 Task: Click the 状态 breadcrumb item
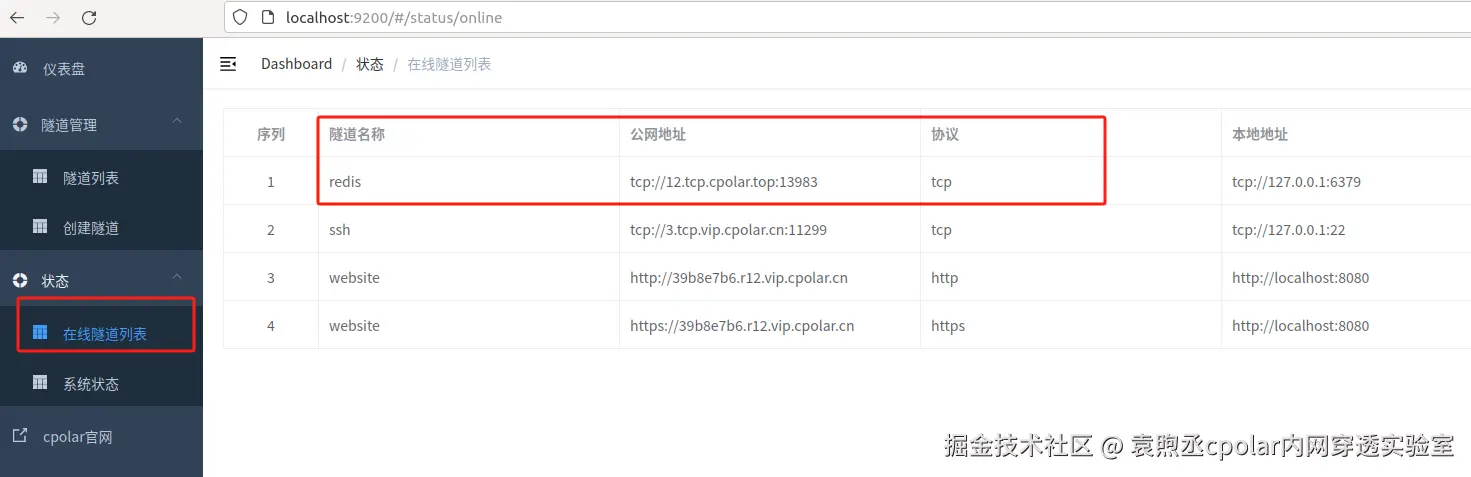click(370, 64)
